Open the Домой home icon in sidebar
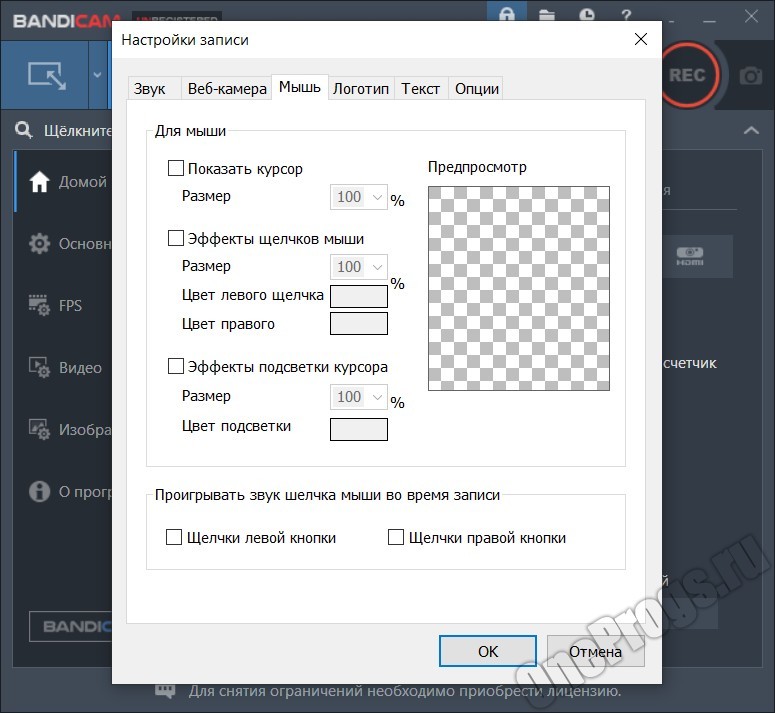The width and height of the screenshot is (775, 713). pos(40,182)
